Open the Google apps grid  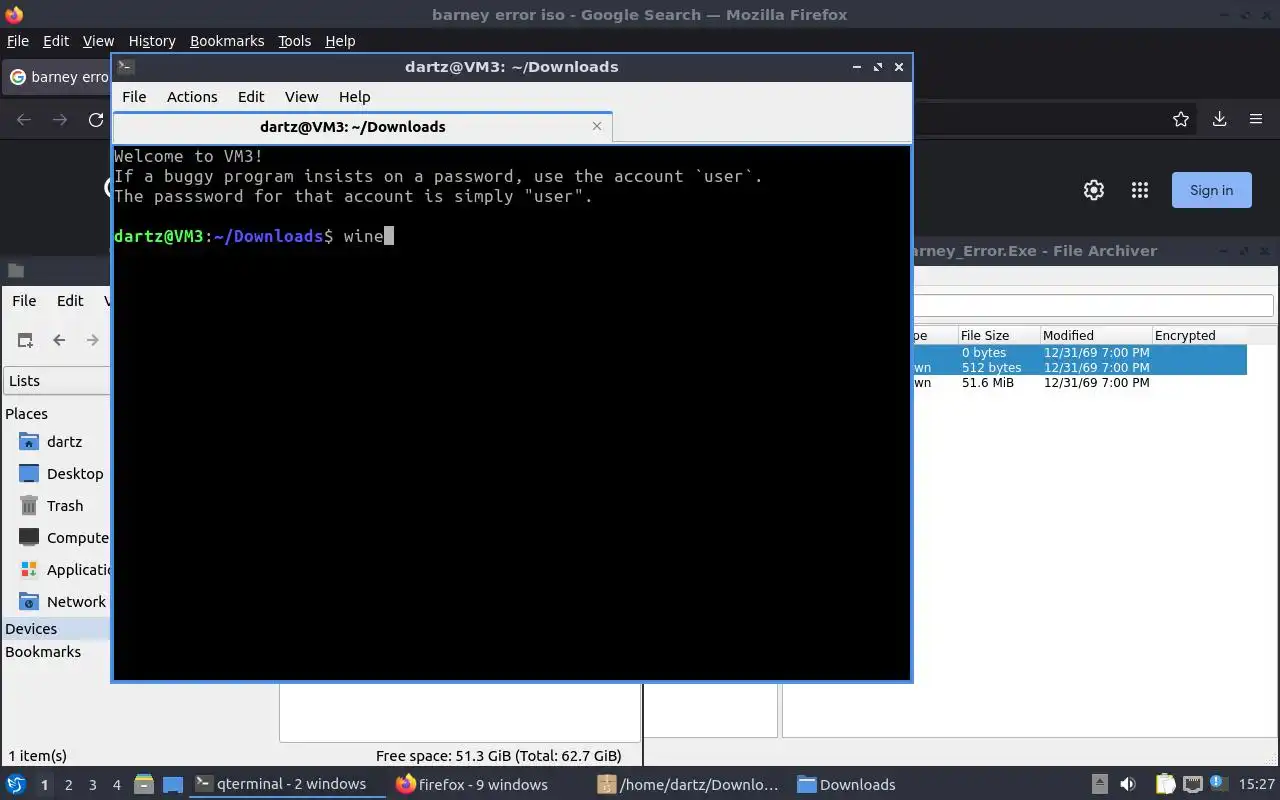pos(1139,190)
